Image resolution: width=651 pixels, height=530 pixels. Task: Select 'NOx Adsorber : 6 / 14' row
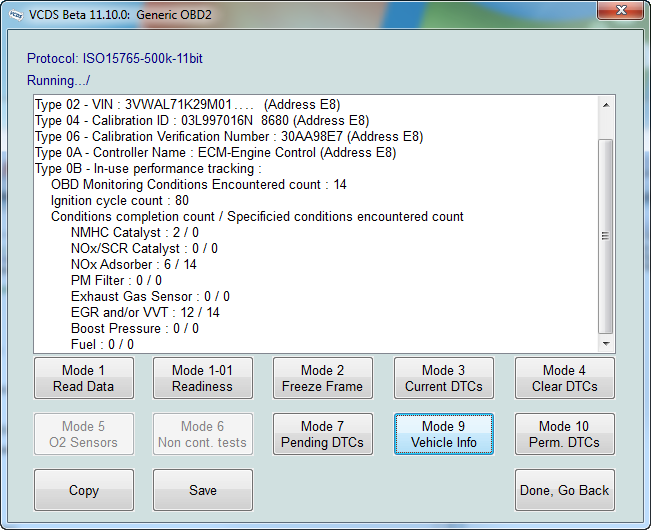tap(133, 264)
